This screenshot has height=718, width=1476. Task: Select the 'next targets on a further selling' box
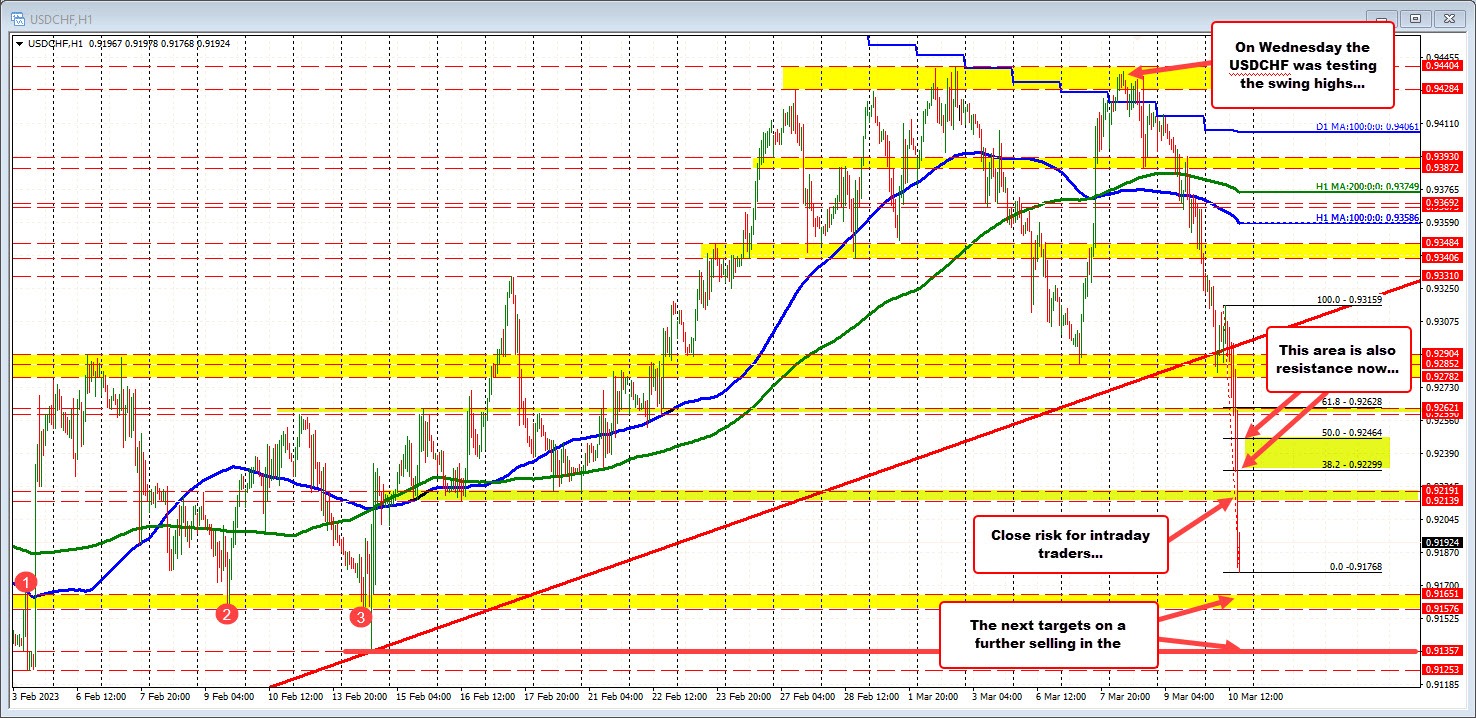point(1048,634)
